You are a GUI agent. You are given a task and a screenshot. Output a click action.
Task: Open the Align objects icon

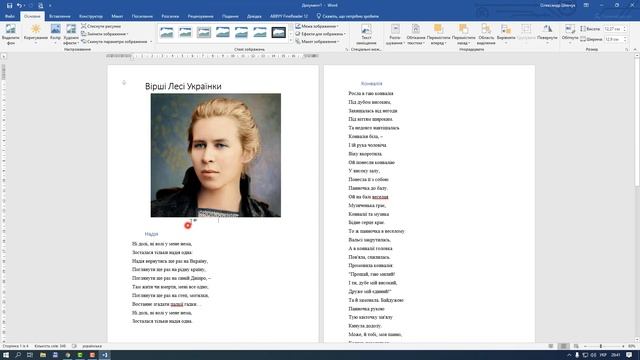[506, 29]
